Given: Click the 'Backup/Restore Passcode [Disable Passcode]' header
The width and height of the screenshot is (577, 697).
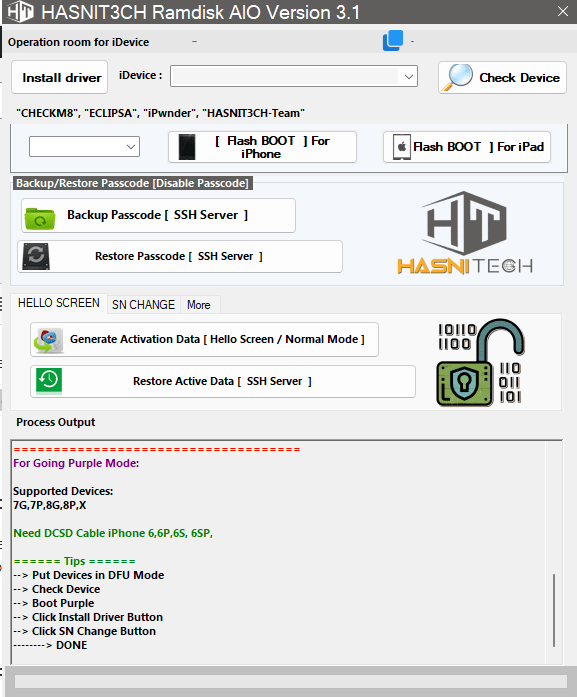Looking at the screenshot, I should pyautogui.click(x=132, y=183).
